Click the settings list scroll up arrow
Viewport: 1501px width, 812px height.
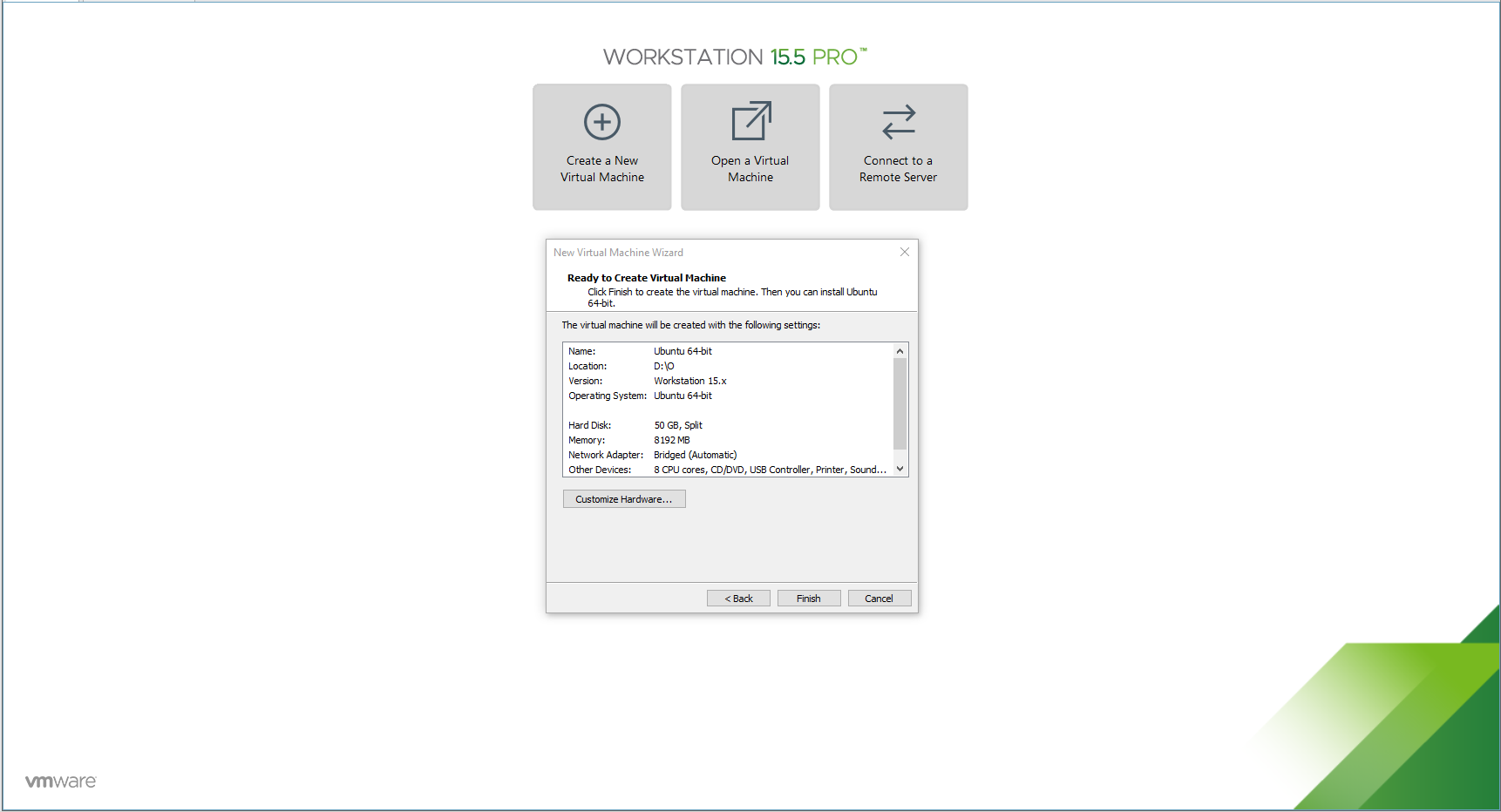pos(900,351)
